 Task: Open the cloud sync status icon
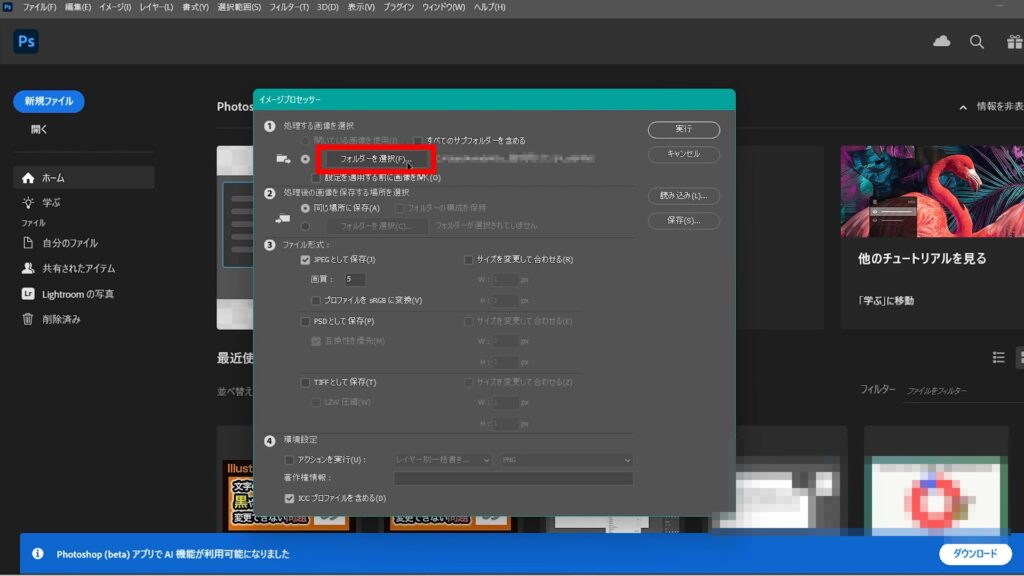(941, 42)
